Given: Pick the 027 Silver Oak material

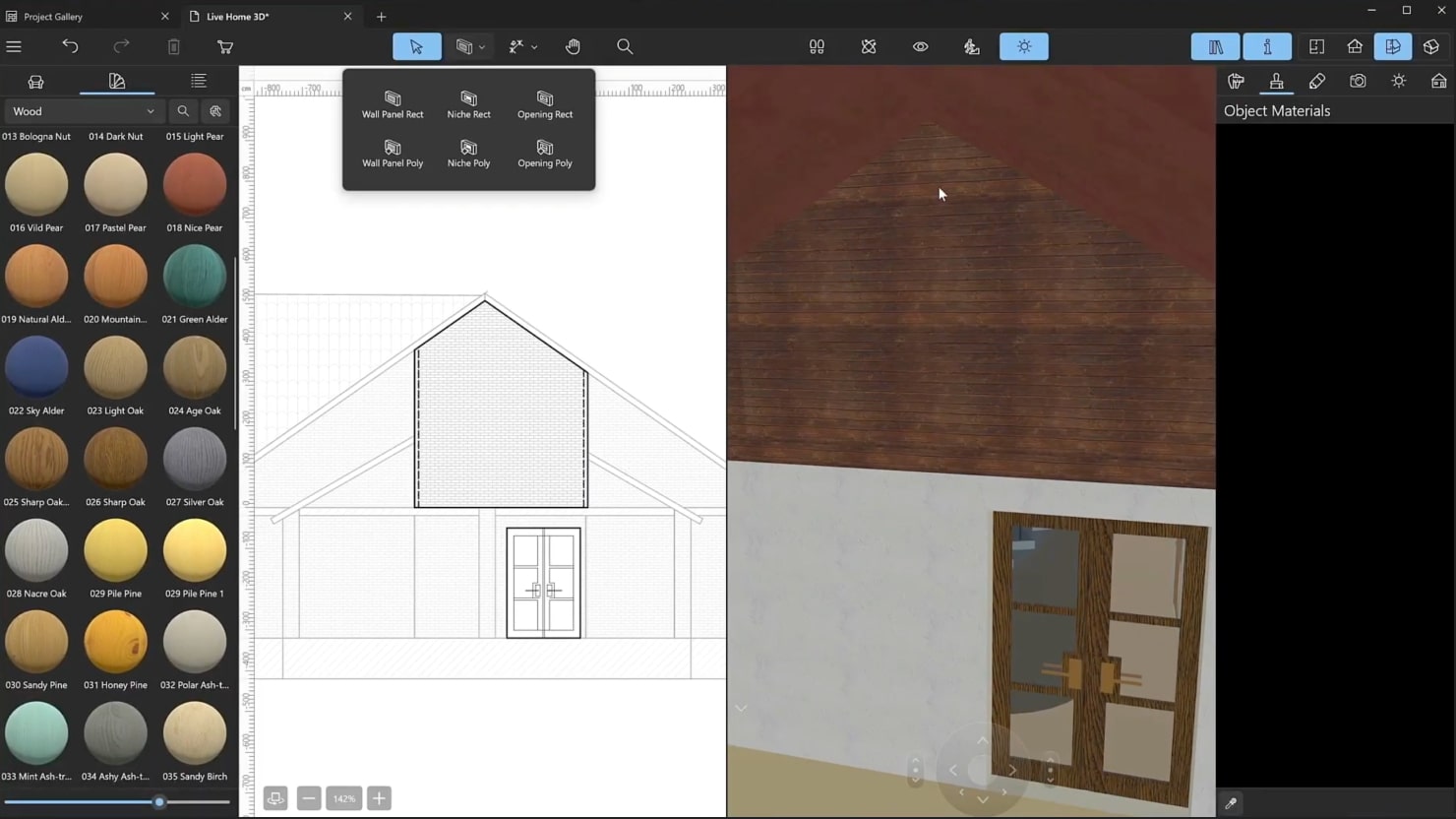Looking at the screenshot, I should tap(195, 460).
